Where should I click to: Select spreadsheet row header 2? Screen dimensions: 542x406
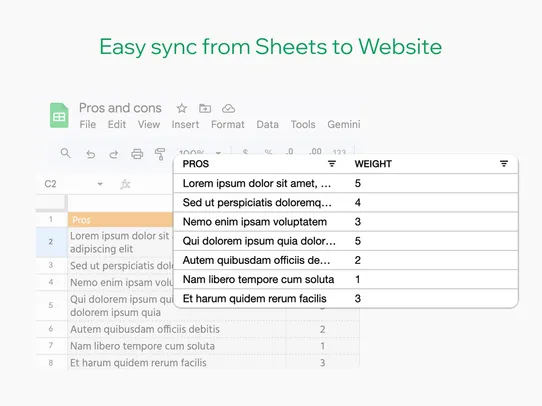pyautogui.click(x=51, y=242)
